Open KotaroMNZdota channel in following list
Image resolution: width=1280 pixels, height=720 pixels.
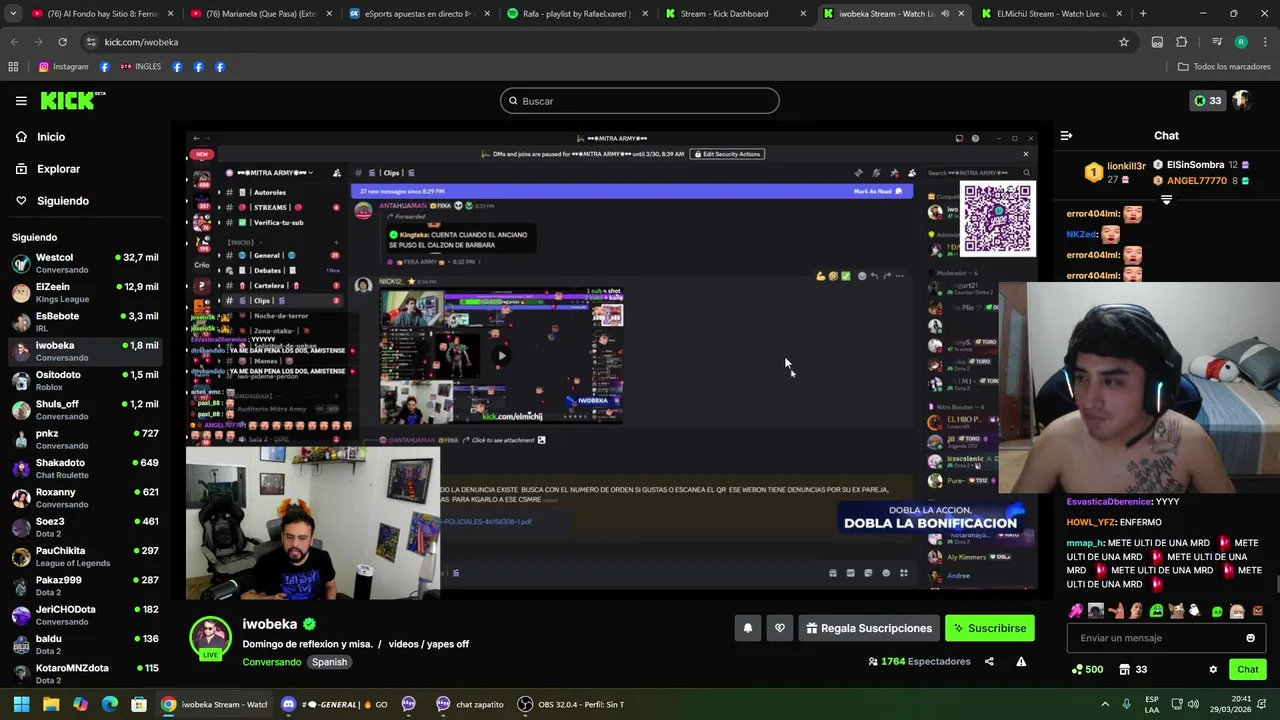pos(85,674)
